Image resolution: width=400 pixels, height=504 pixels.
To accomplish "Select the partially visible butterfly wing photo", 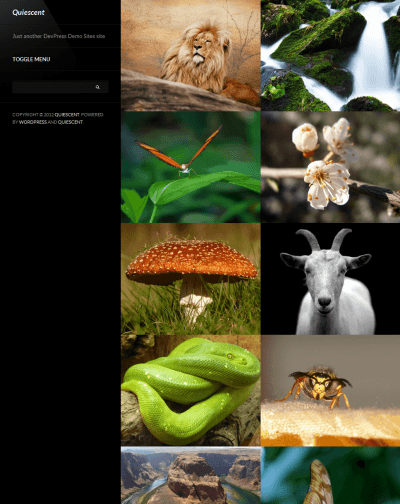I will (x=330, y=475).
